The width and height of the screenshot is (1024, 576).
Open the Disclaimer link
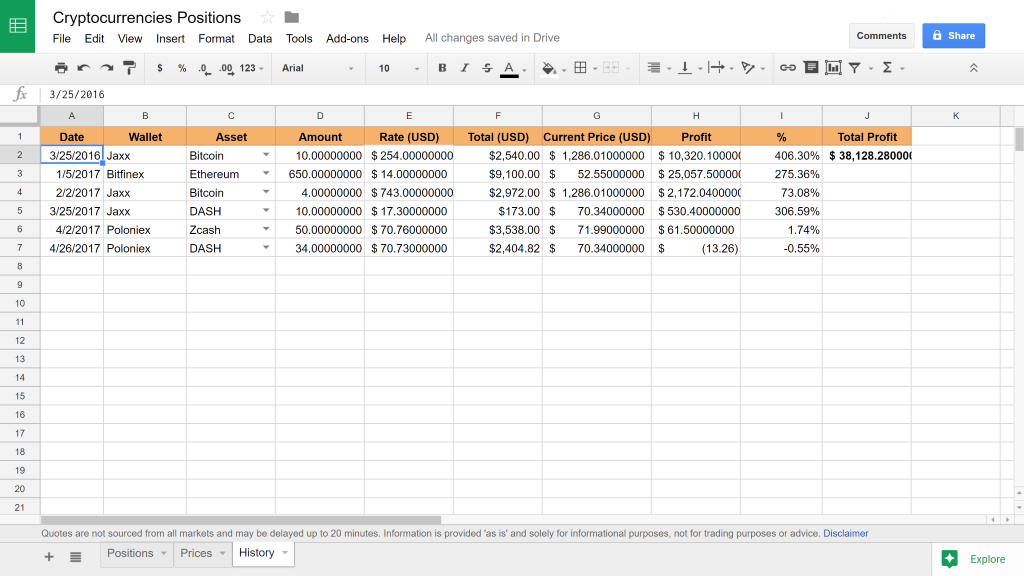pos(846,534)
